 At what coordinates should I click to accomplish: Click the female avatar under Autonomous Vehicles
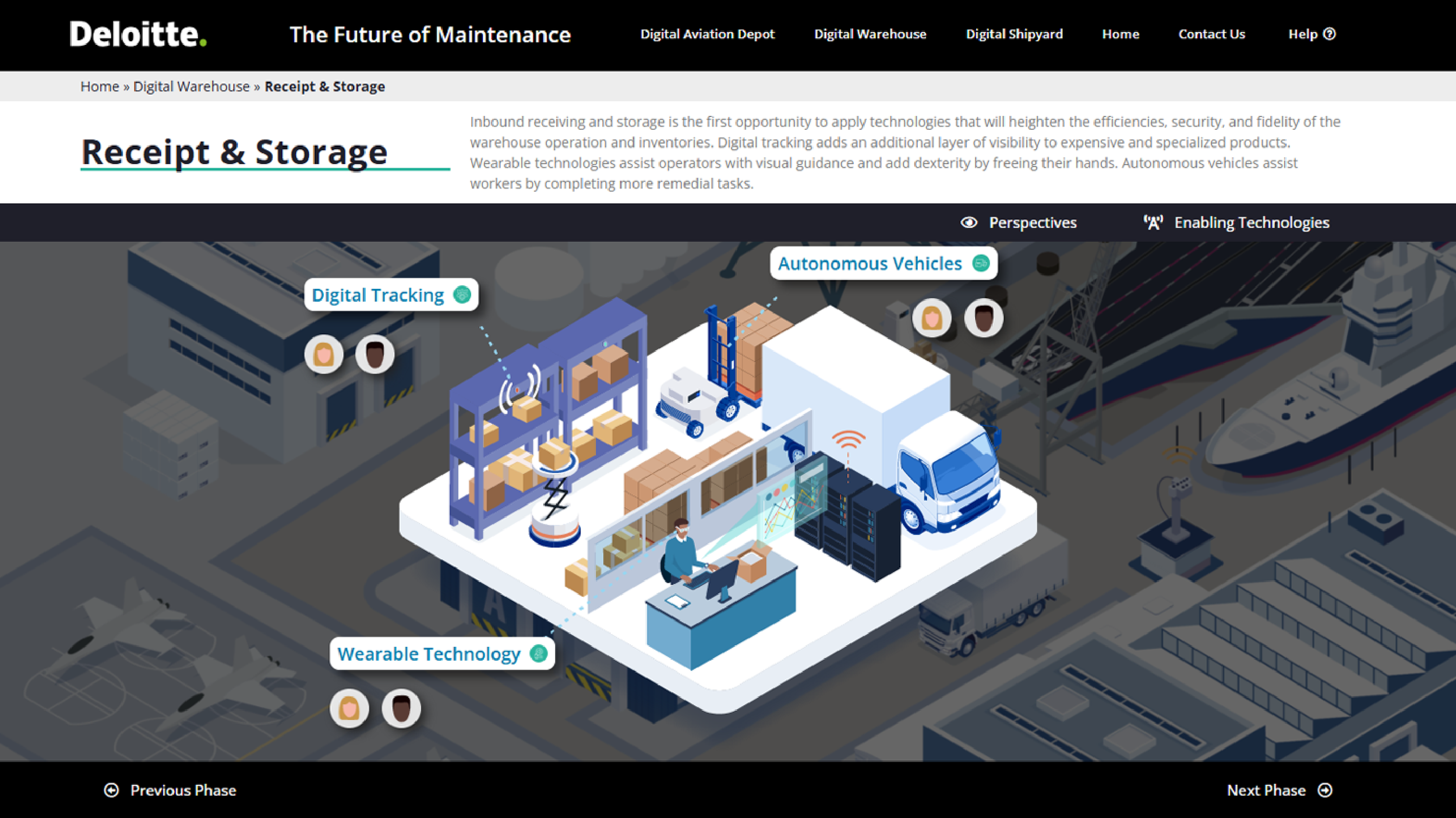click(x=932, y=318)
